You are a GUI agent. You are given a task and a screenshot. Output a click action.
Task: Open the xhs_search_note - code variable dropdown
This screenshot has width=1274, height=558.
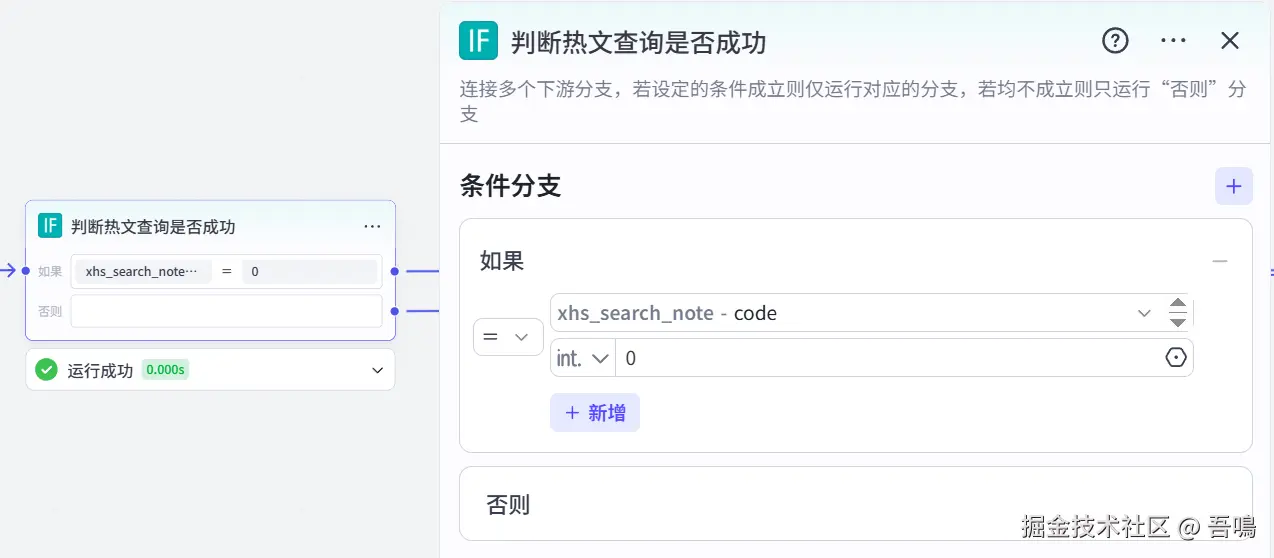tap(1144, 313)
